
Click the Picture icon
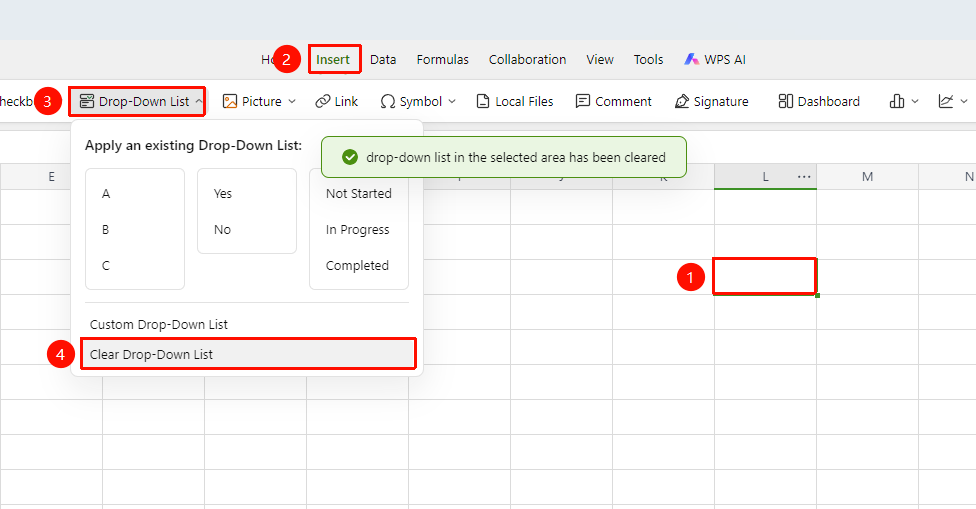click(x=230, y=101)
